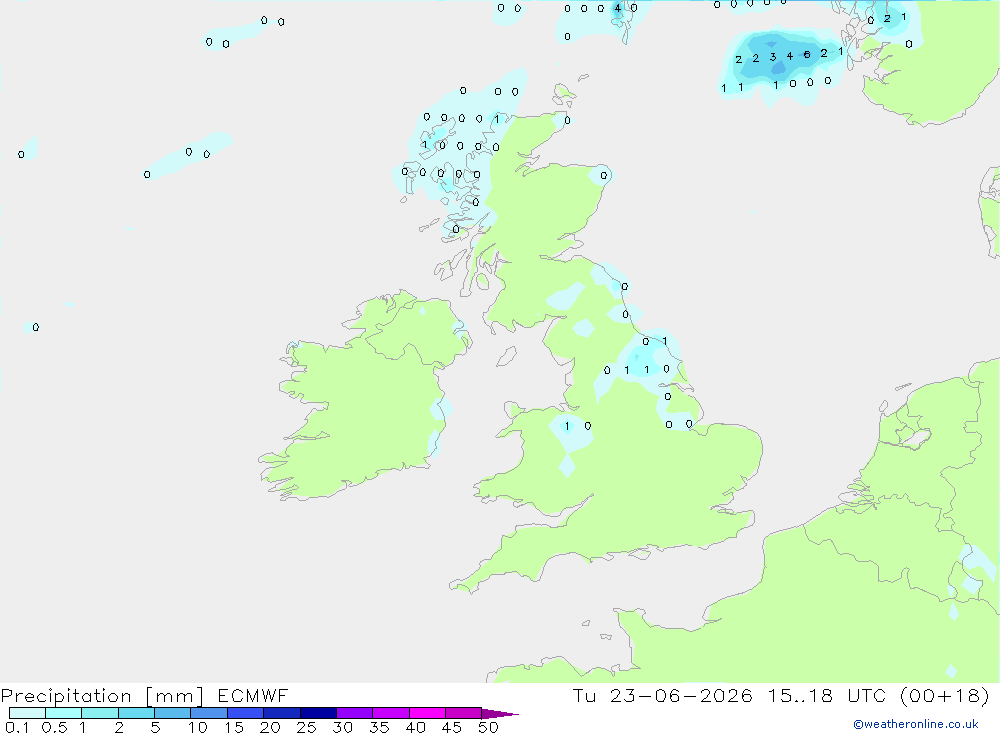Click the "(00+18)" forecast step text
The image size is (1000, 733).
coord(945,695)
